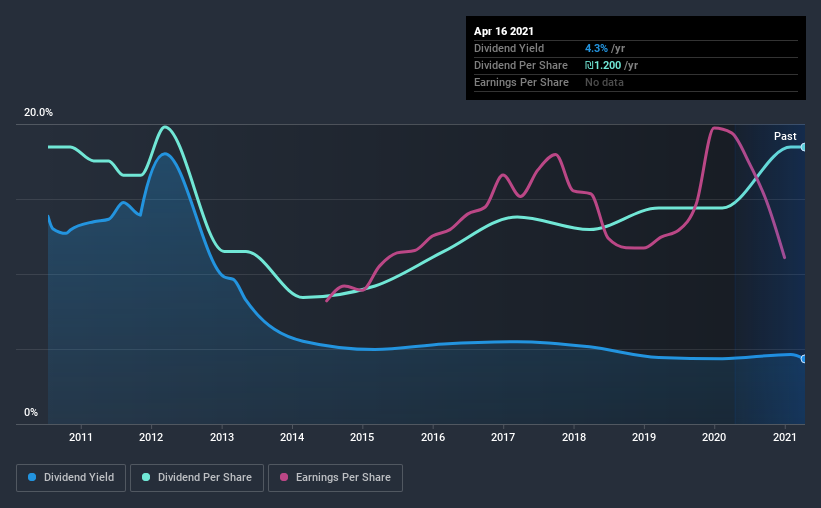Click the 2021 x-axis label
821x508 pixels.
coord(785,437)
